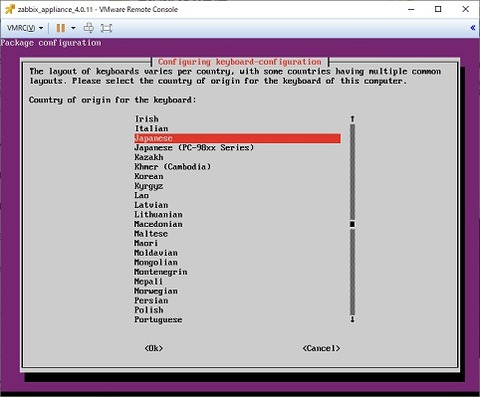Pick Portuguese from the list

(x=158, y=320)
